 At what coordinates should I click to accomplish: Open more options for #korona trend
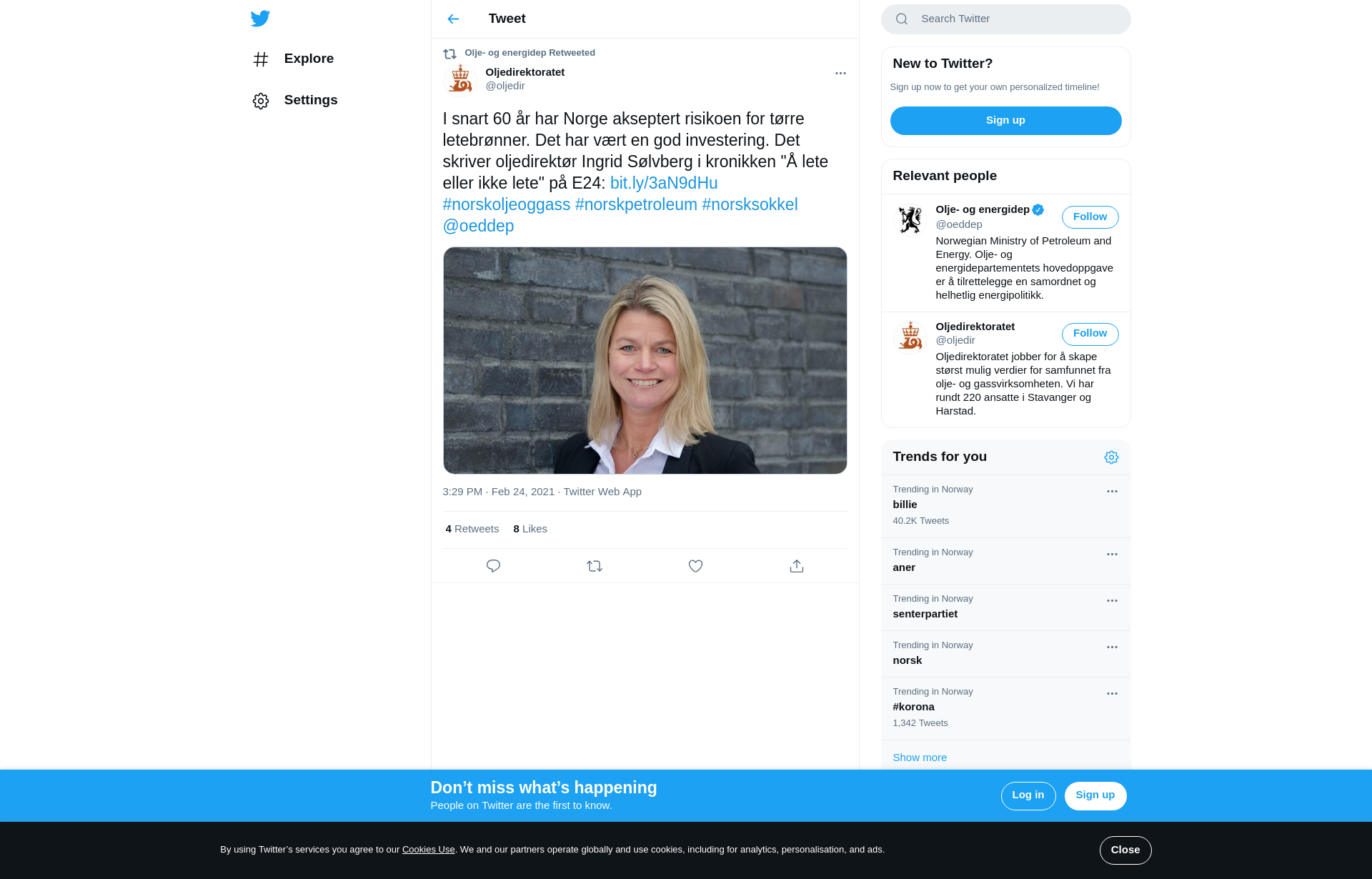pos(1112,693)
